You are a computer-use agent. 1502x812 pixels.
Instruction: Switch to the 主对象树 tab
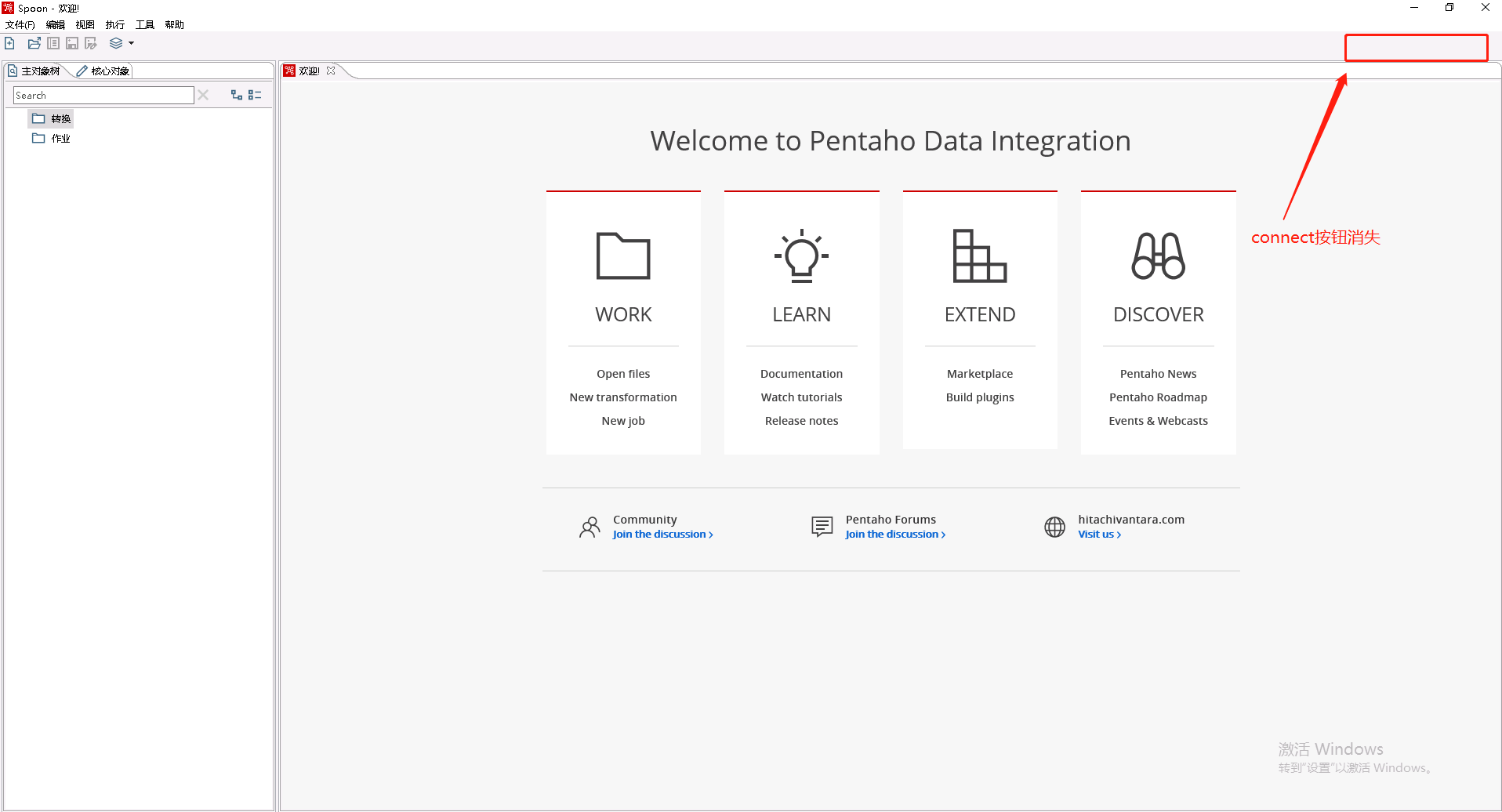(x=34, y=71)
